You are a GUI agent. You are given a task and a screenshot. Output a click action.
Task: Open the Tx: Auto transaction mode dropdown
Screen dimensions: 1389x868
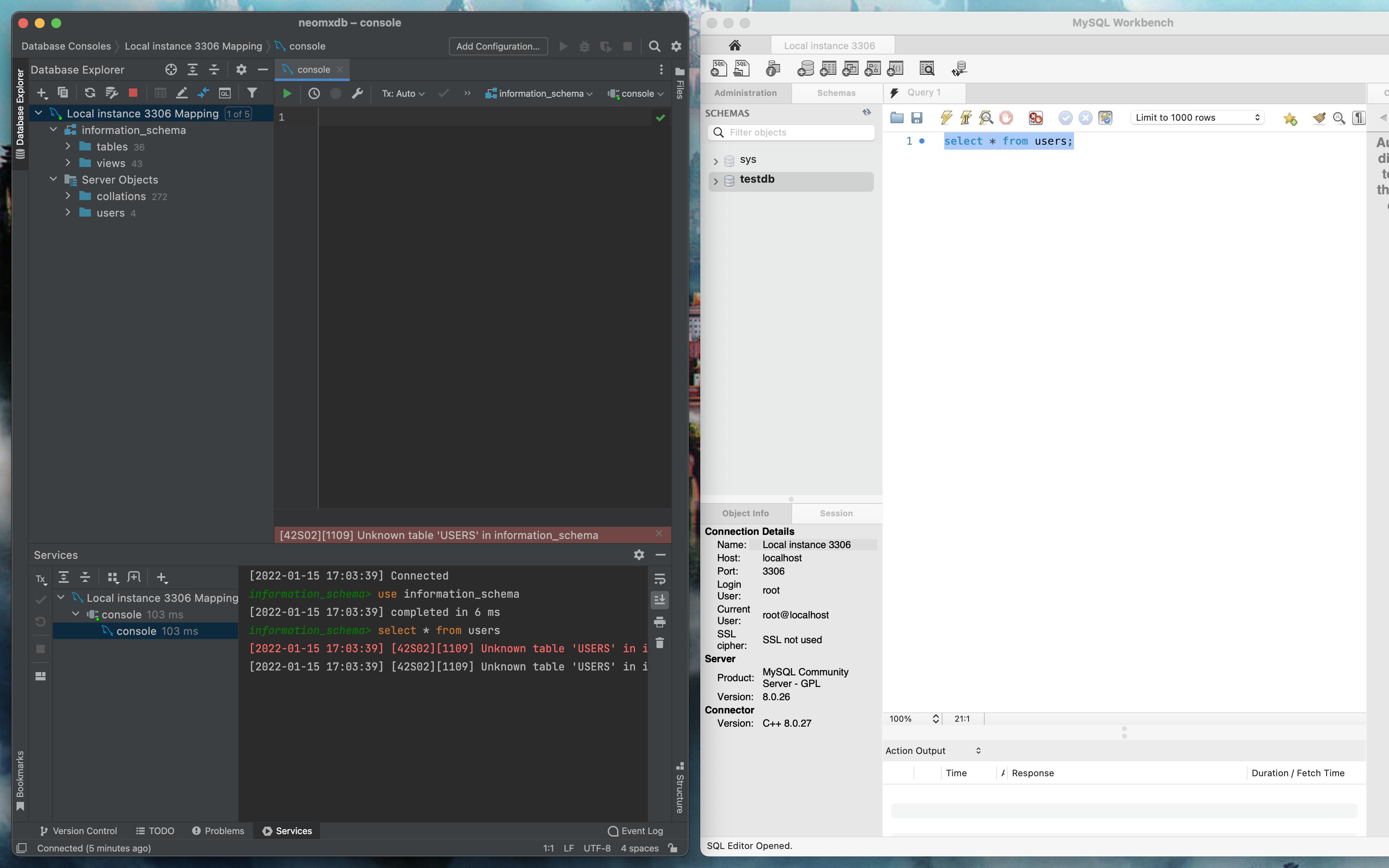(403, 93)
